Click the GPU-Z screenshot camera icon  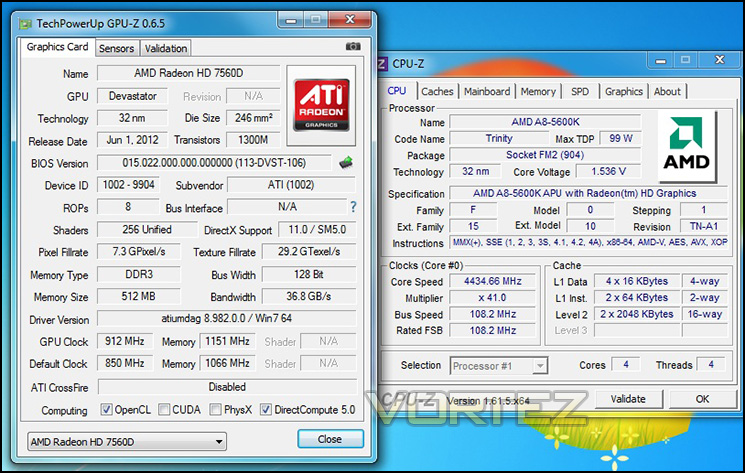click(x=353, y=46)
